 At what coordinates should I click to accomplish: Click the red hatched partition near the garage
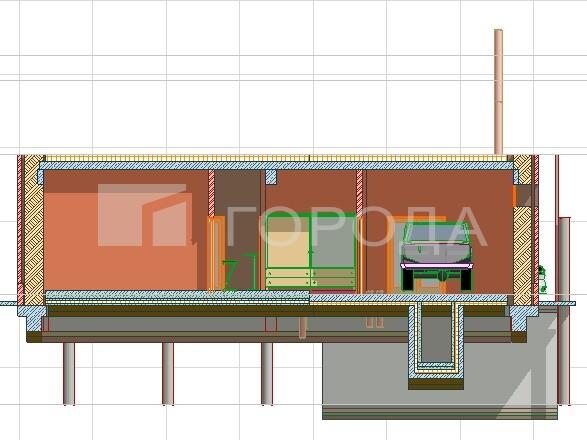pyautogui.click(x=360, y=231)
